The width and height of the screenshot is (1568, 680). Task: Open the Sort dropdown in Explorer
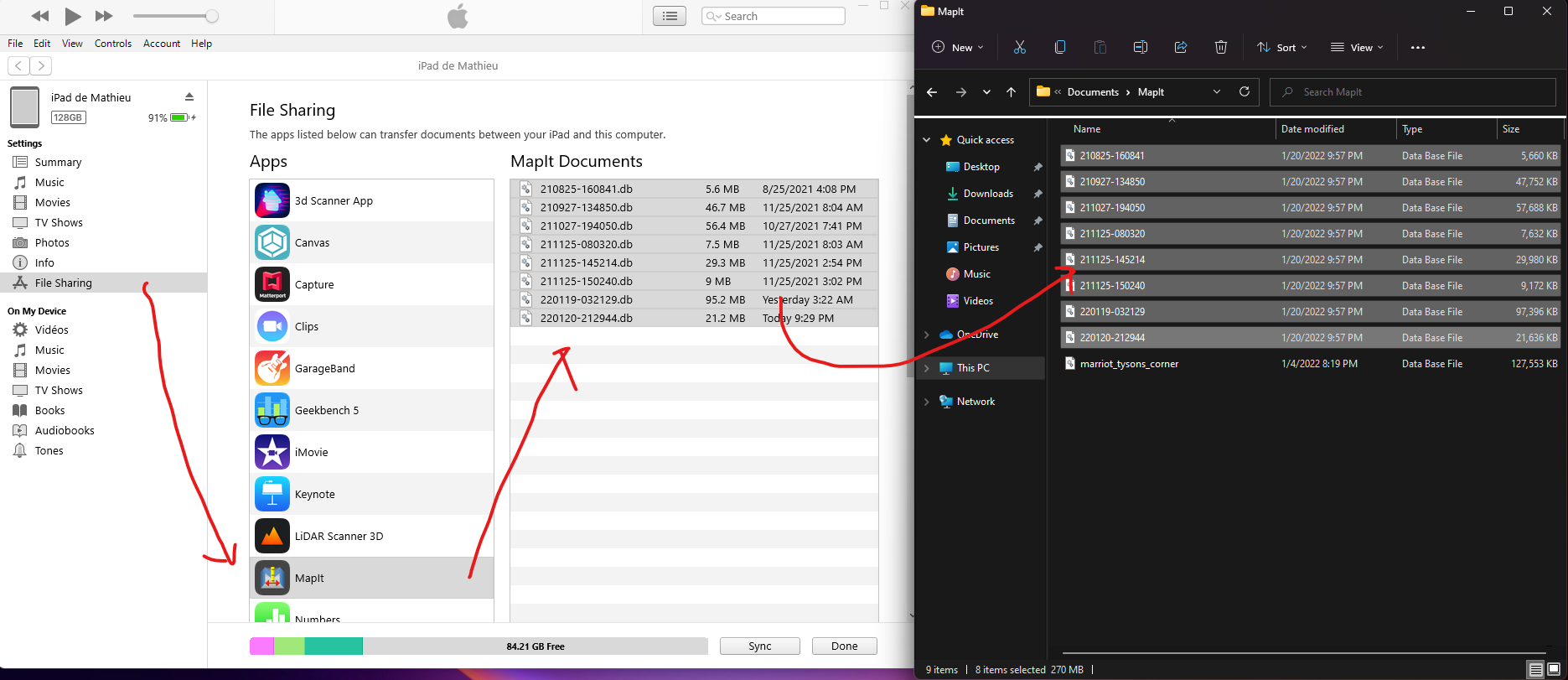[1281, 48]
